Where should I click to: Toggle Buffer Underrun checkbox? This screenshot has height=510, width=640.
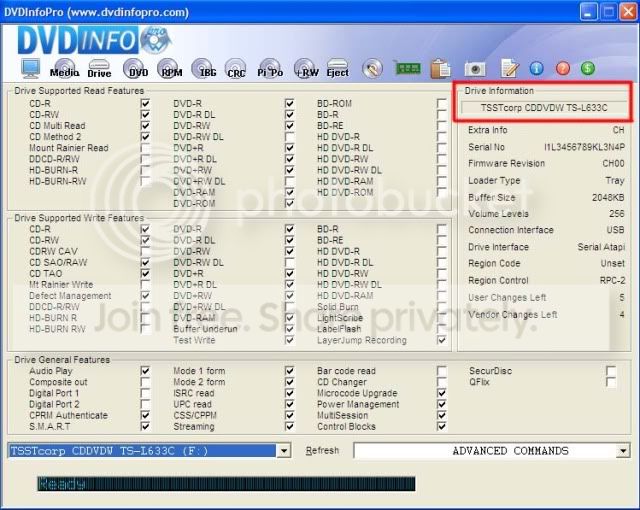(289, 329)
